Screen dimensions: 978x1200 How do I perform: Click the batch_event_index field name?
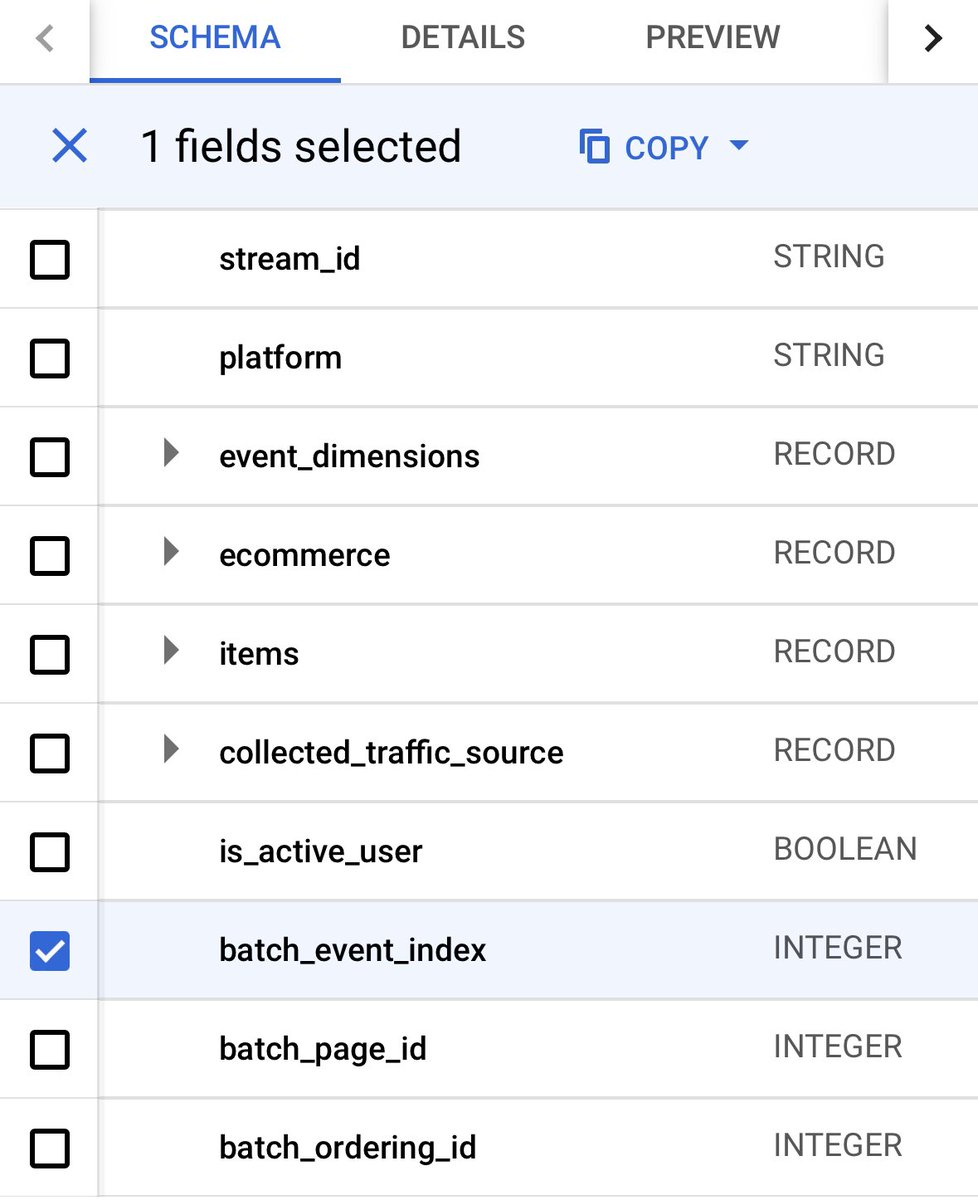[x=352, y=950]
